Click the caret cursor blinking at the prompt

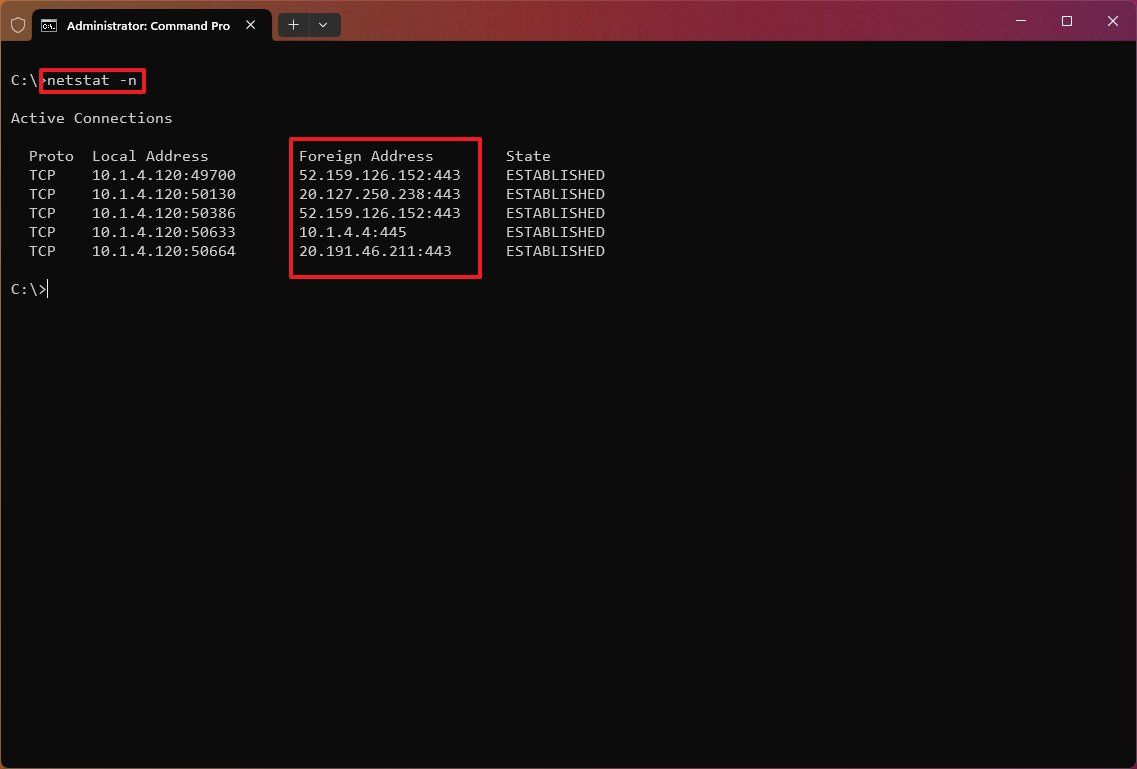point(47,288)
